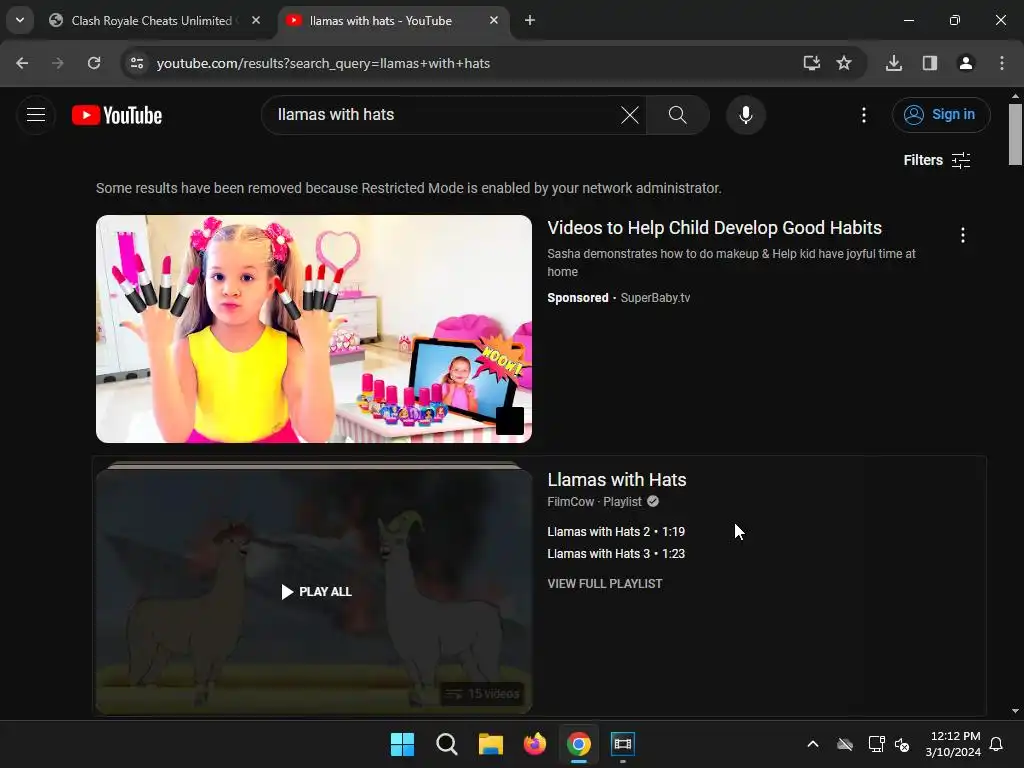View full playlist
The width and height of the screenshot is (1024, 768).
(x=605, y=584)
